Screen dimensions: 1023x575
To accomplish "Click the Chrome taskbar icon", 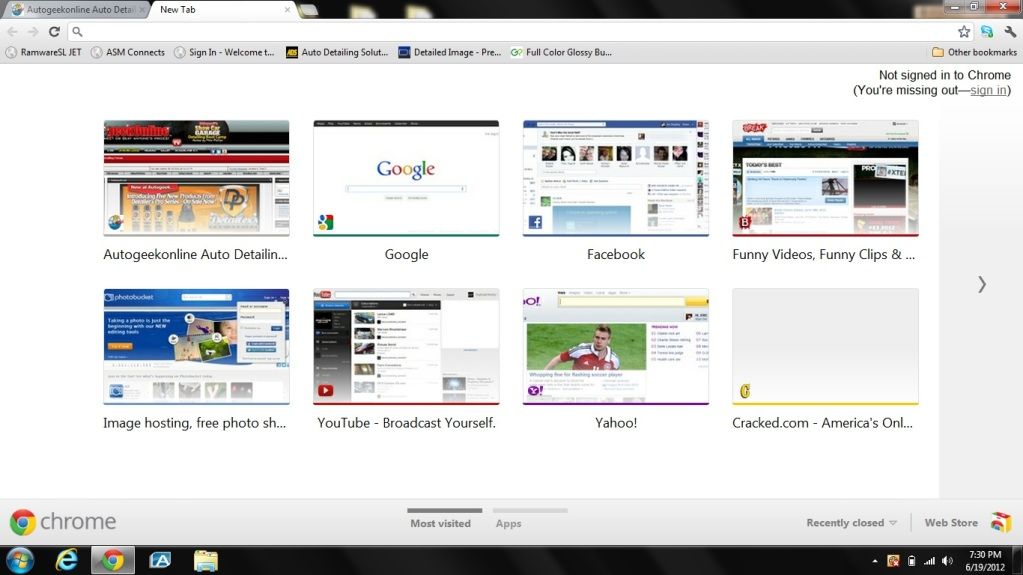I will pos(113,561).
